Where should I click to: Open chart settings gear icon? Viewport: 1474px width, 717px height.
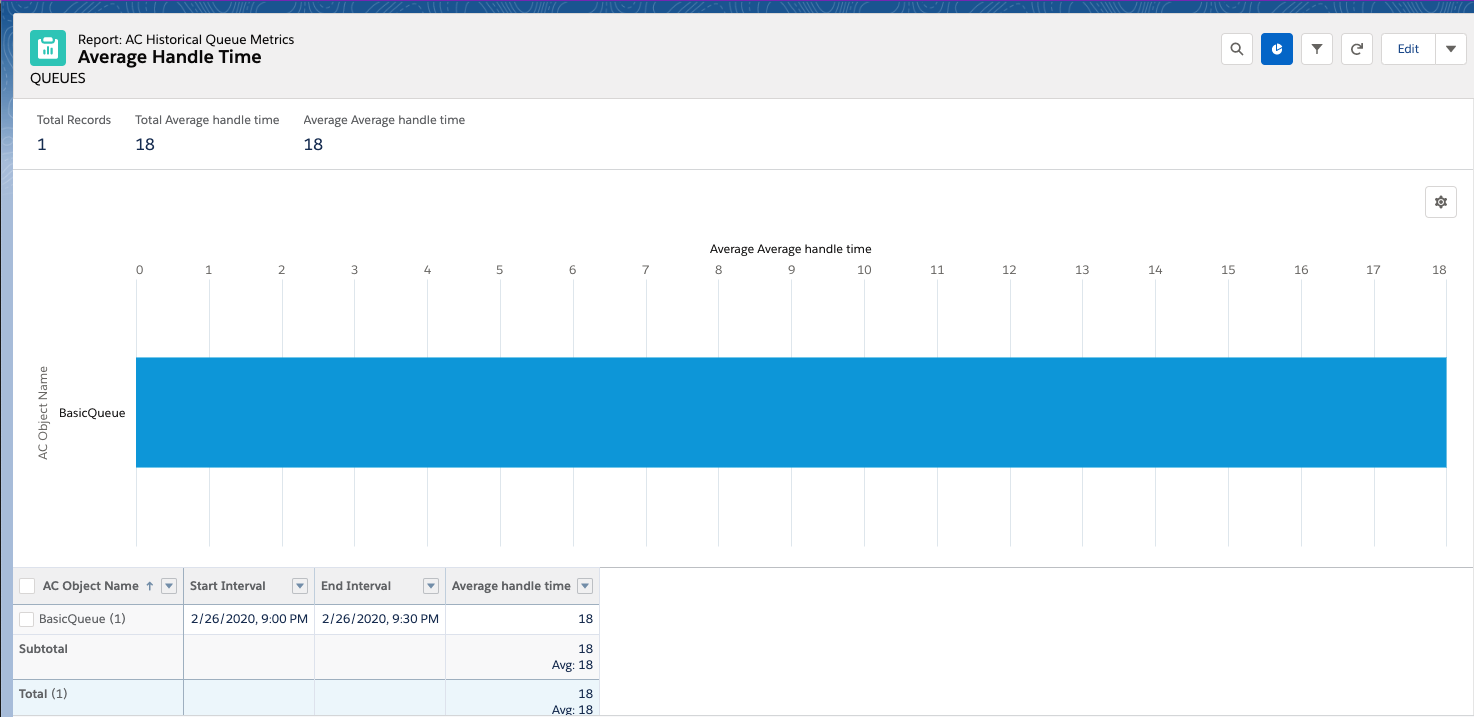tap(1441, 202)
